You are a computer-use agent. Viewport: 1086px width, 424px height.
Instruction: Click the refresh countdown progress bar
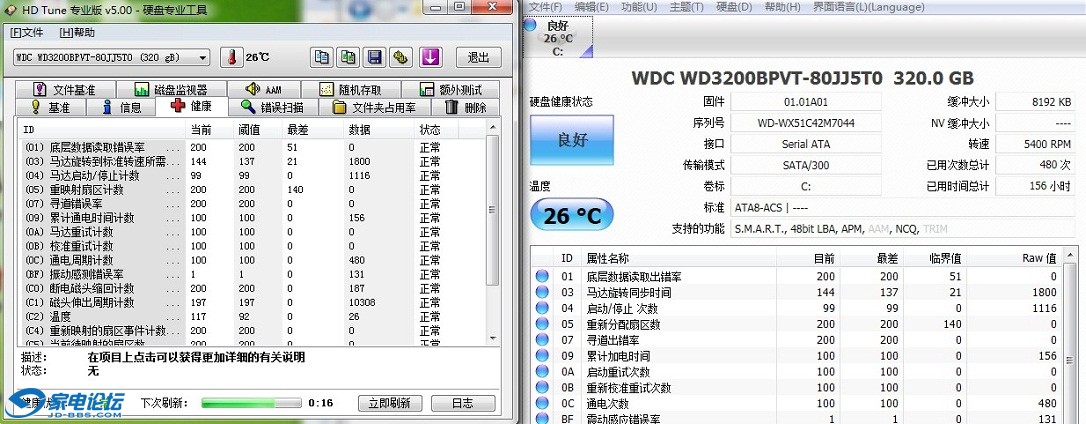251,403
